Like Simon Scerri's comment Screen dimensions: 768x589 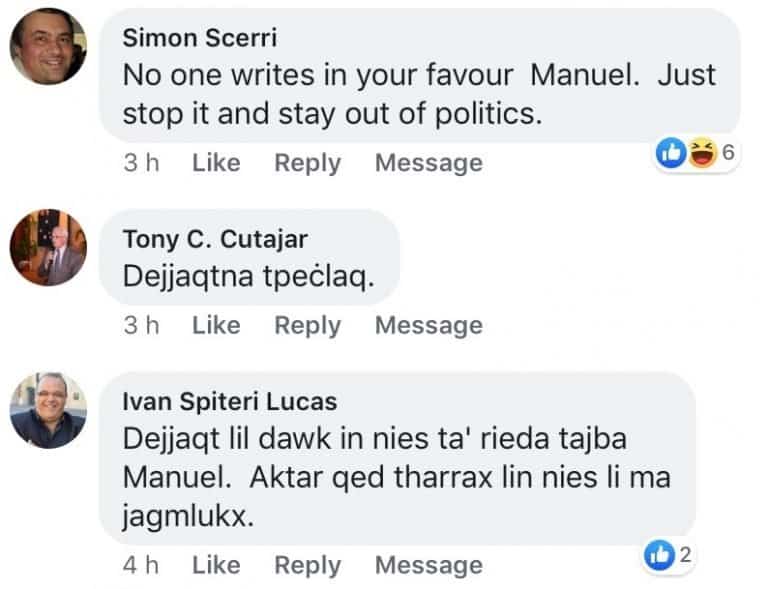[x=216, y=163]
